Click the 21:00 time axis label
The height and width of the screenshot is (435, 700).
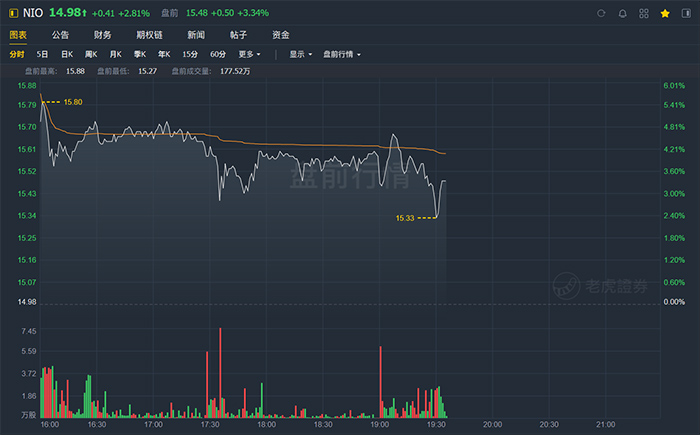[x=605, y=424]
